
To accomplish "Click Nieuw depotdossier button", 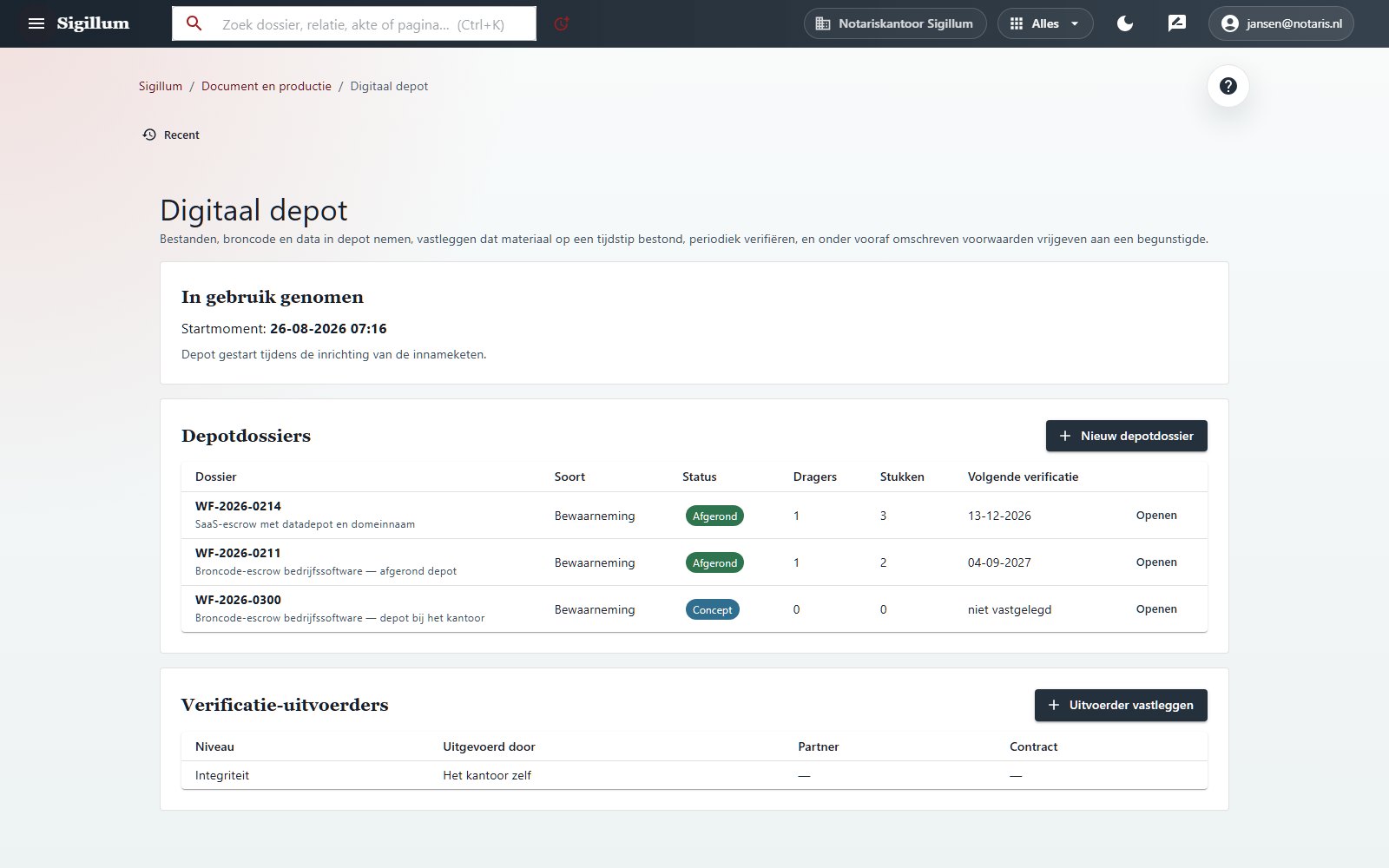I will (1127, 436).
